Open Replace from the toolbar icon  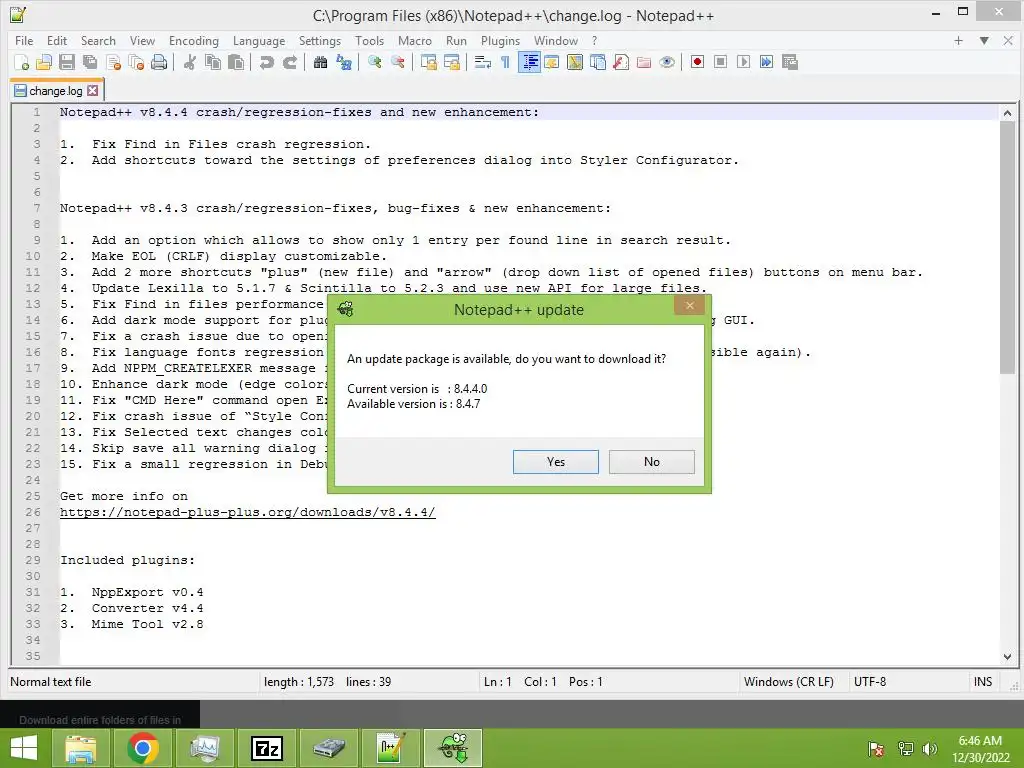point(344,62)
